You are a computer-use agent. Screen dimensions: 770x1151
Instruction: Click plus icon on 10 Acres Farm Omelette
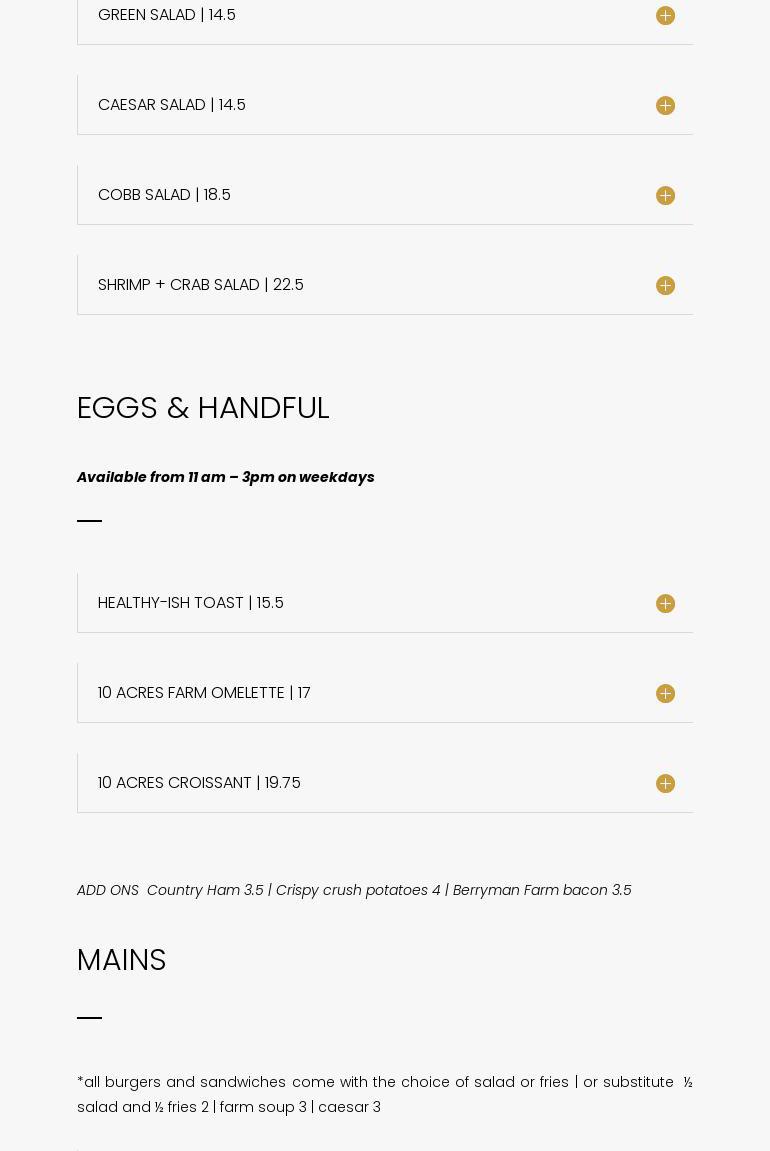point(665,694)
